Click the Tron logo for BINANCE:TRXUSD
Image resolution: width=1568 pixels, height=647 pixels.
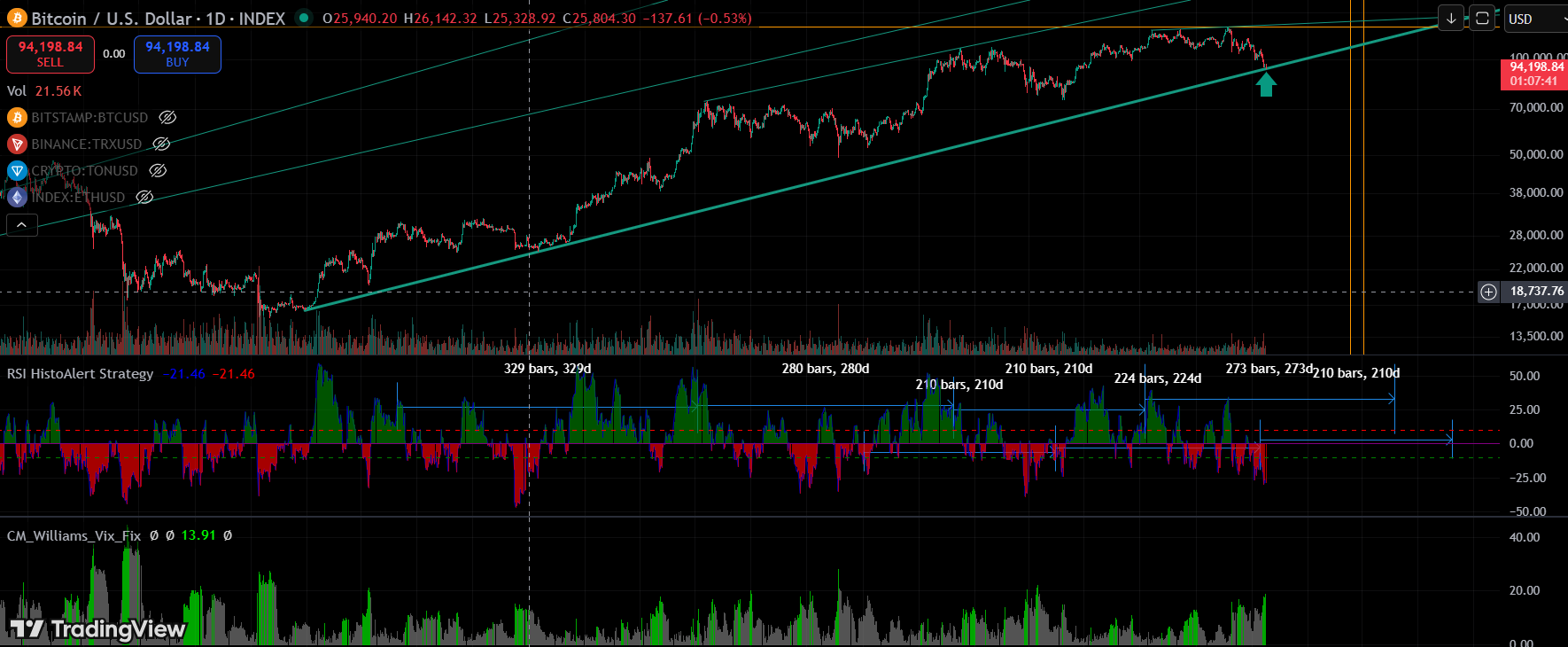tap(17, 144)
